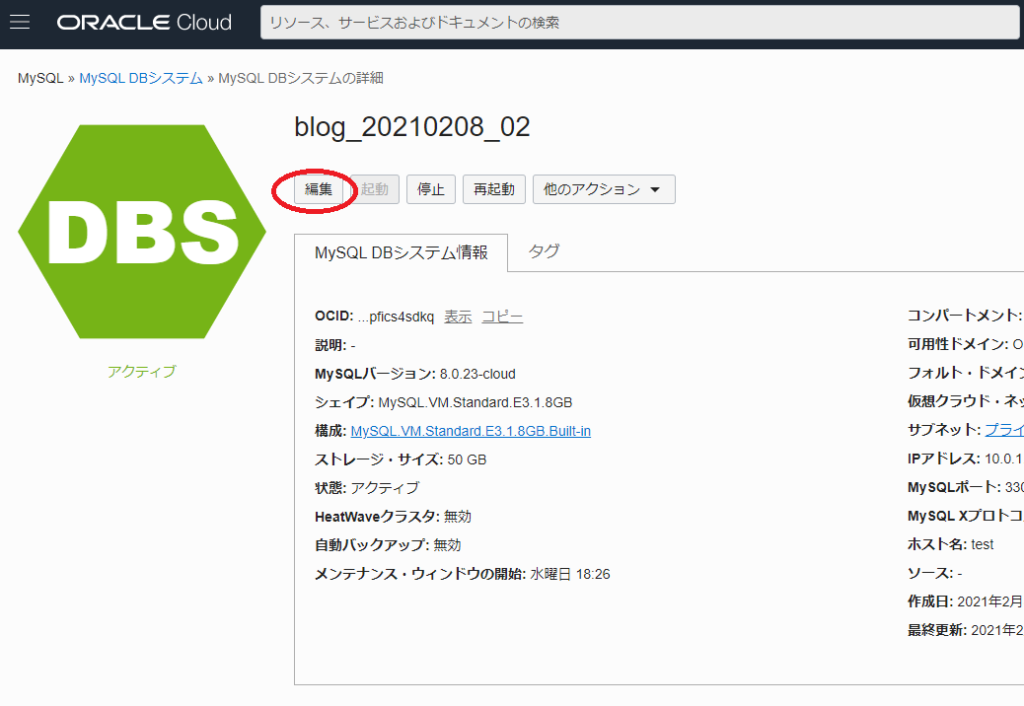Click the 自動バックアップ 無効 value

[447, 545]
